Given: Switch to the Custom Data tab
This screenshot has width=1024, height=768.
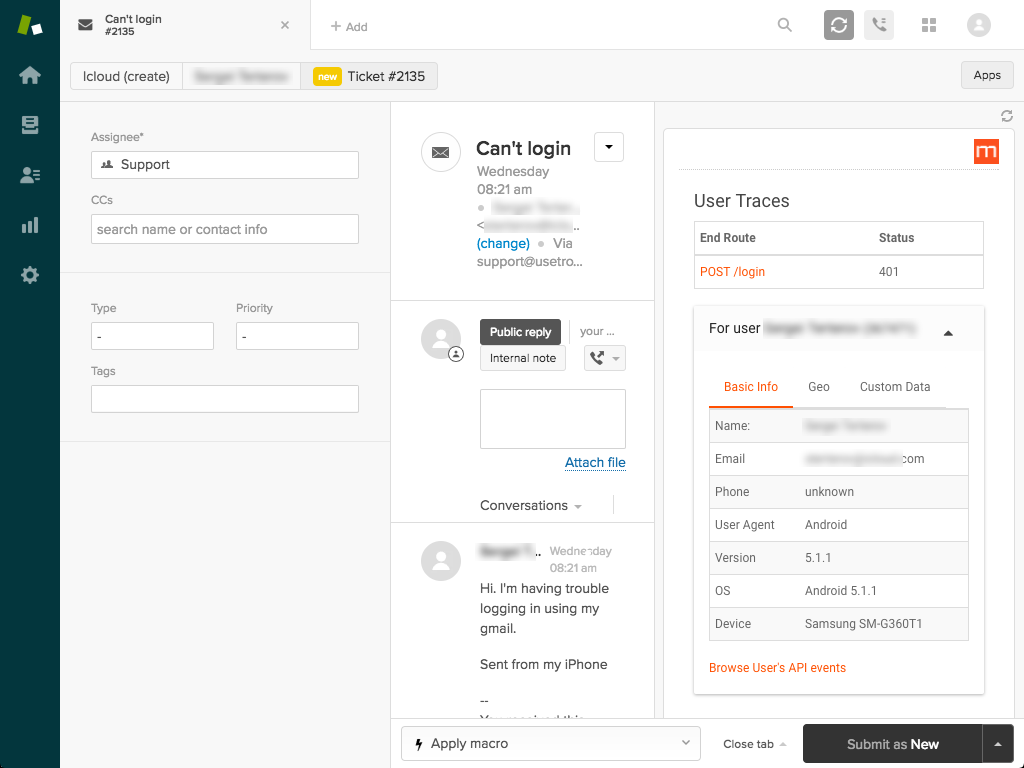Looking at the screenshot, I should click(895, 387).
